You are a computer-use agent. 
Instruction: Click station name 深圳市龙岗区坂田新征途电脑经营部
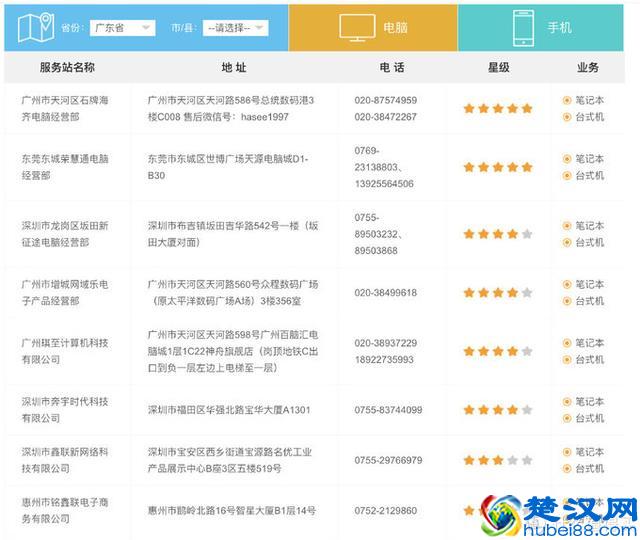point(65,234)
